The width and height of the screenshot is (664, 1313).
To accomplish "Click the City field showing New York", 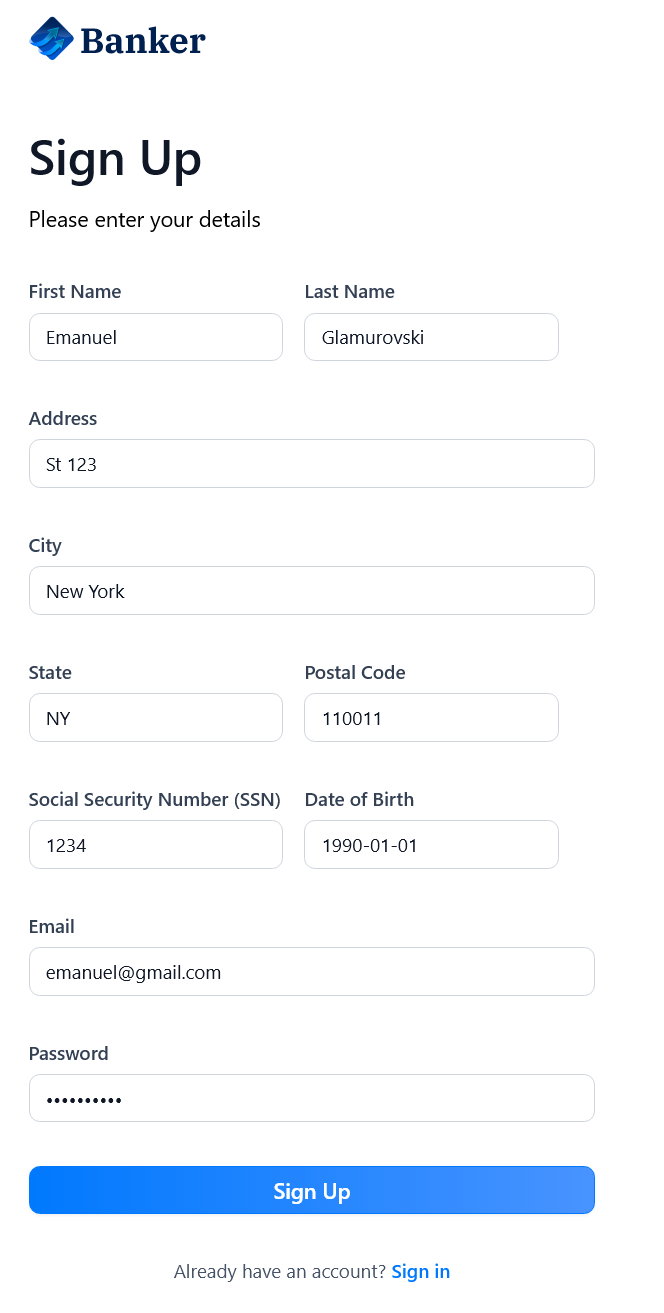I will tap(312, 591).
